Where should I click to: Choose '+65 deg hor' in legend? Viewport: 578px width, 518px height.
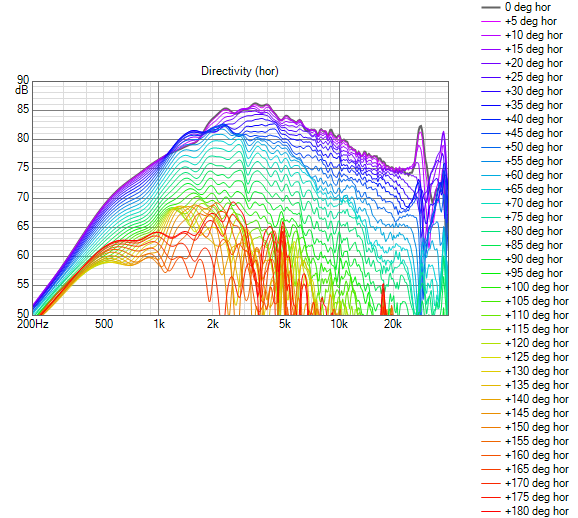pyautogui.click(x=533, y=189)
